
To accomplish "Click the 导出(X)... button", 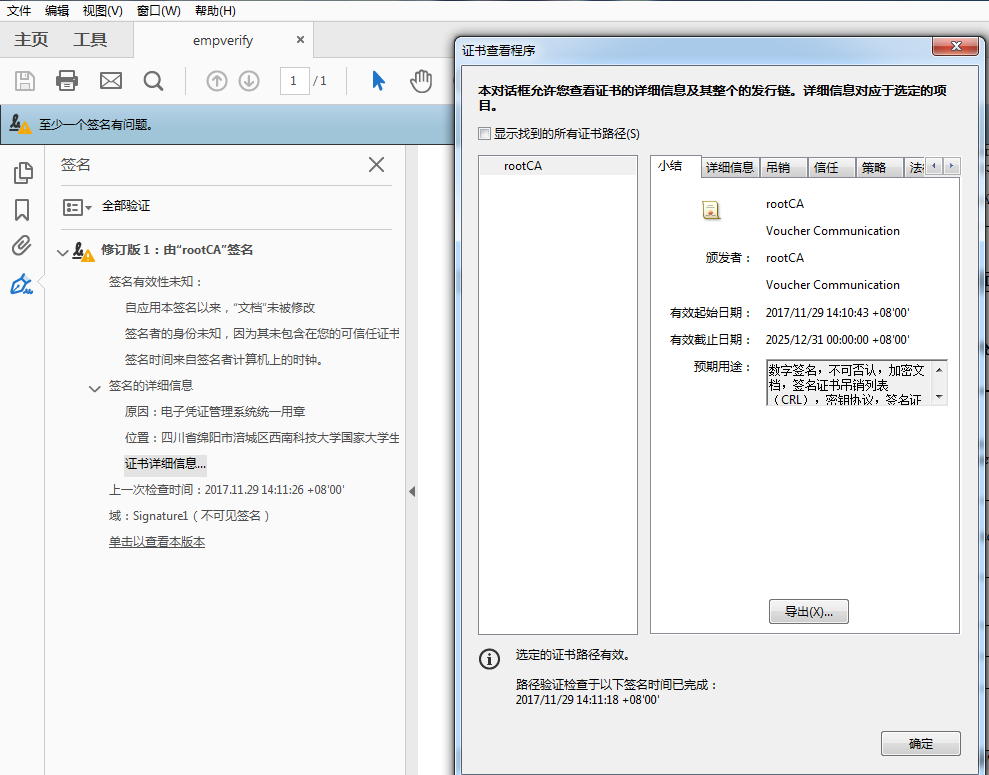I will coord(808,612).
